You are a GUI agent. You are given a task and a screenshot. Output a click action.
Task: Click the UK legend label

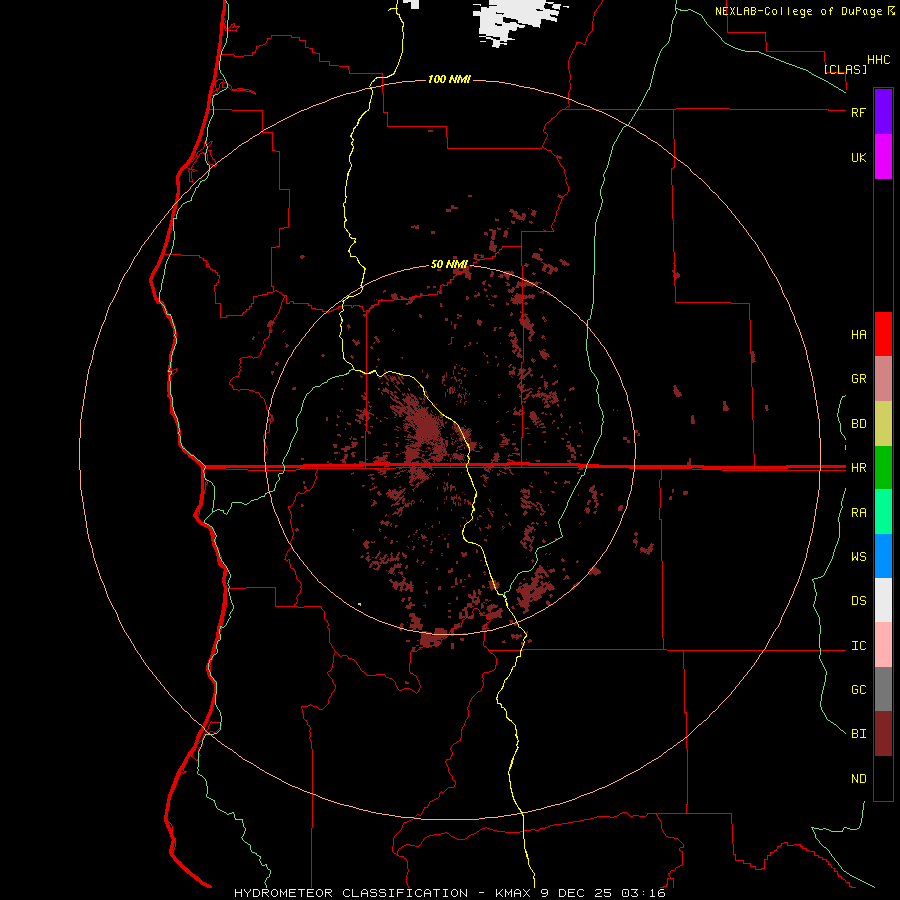[x=858, y=157]
